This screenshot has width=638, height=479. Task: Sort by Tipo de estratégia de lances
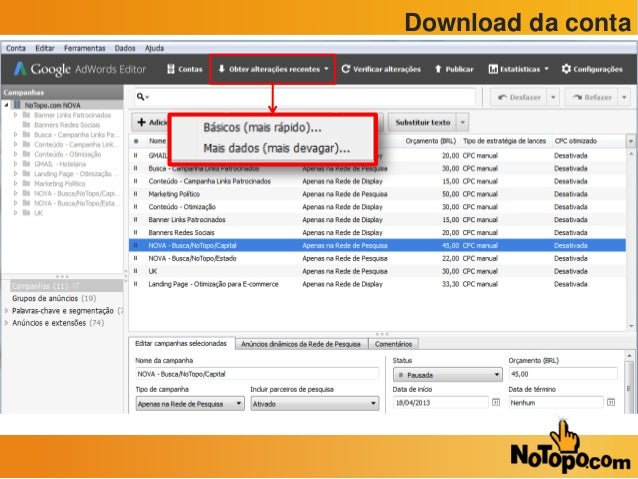[x=504, y=141]
